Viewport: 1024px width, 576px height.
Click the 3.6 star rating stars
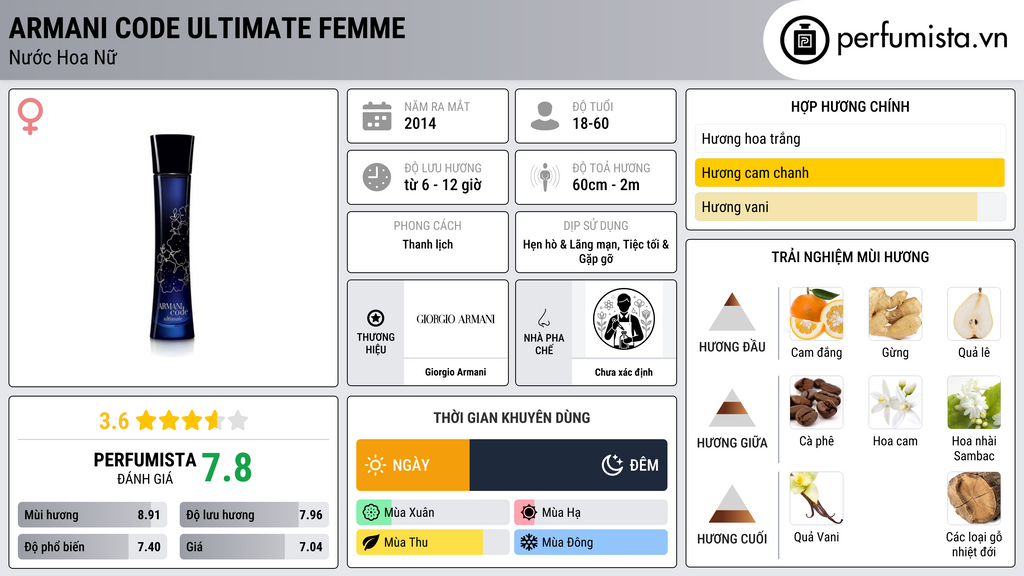click(x=192, y=420)
